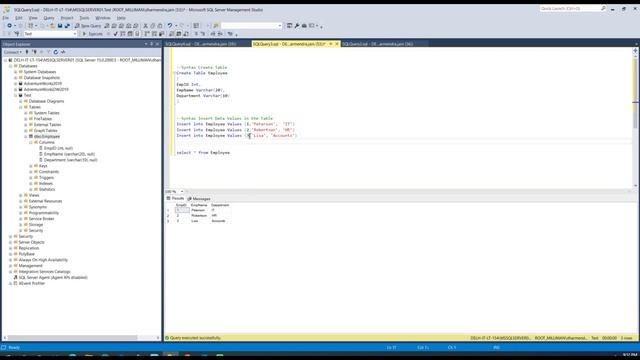Open the Query menu

click(x=49, y=18)
